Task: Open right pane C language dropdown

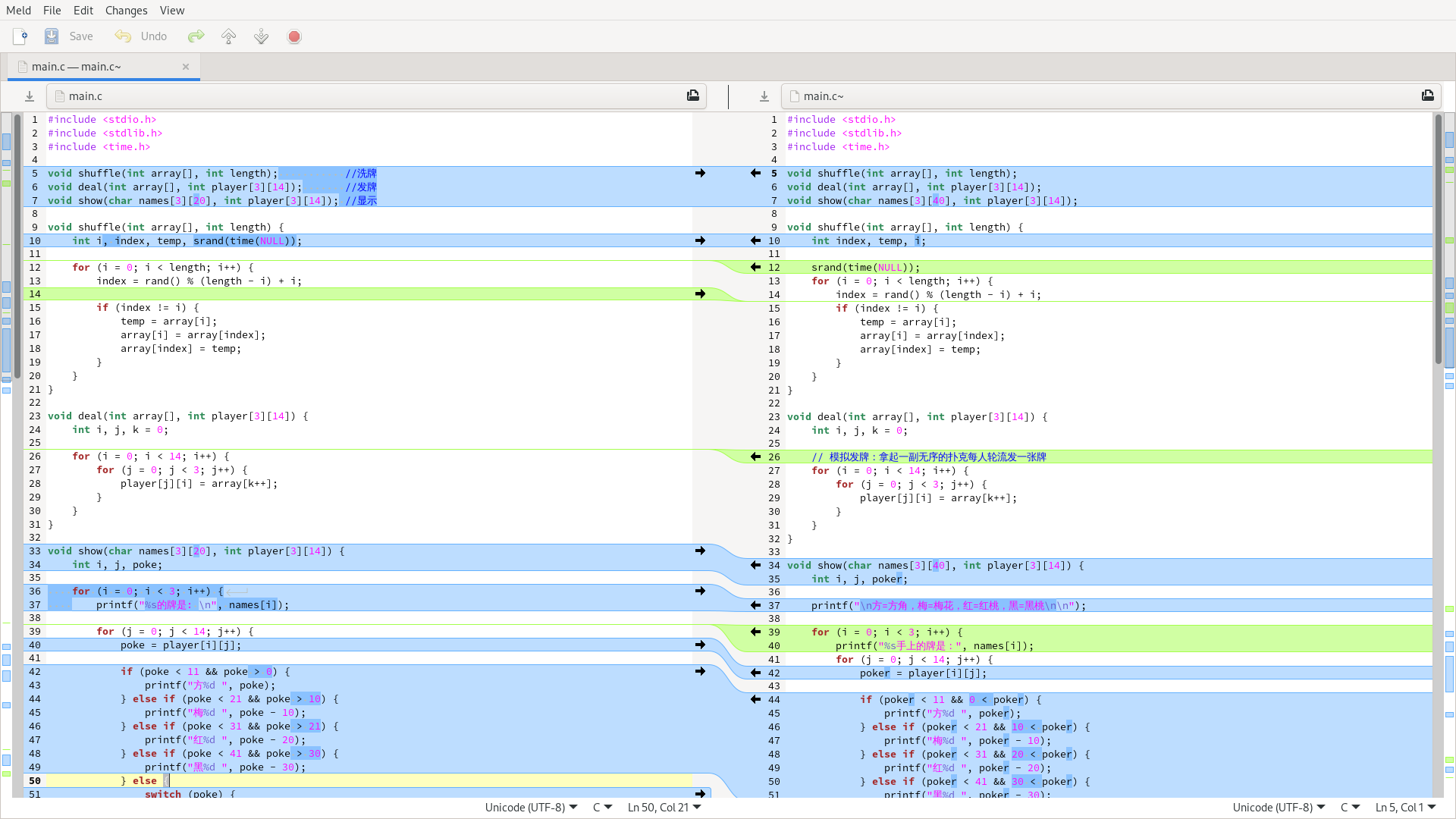Action: [1351, 808]
